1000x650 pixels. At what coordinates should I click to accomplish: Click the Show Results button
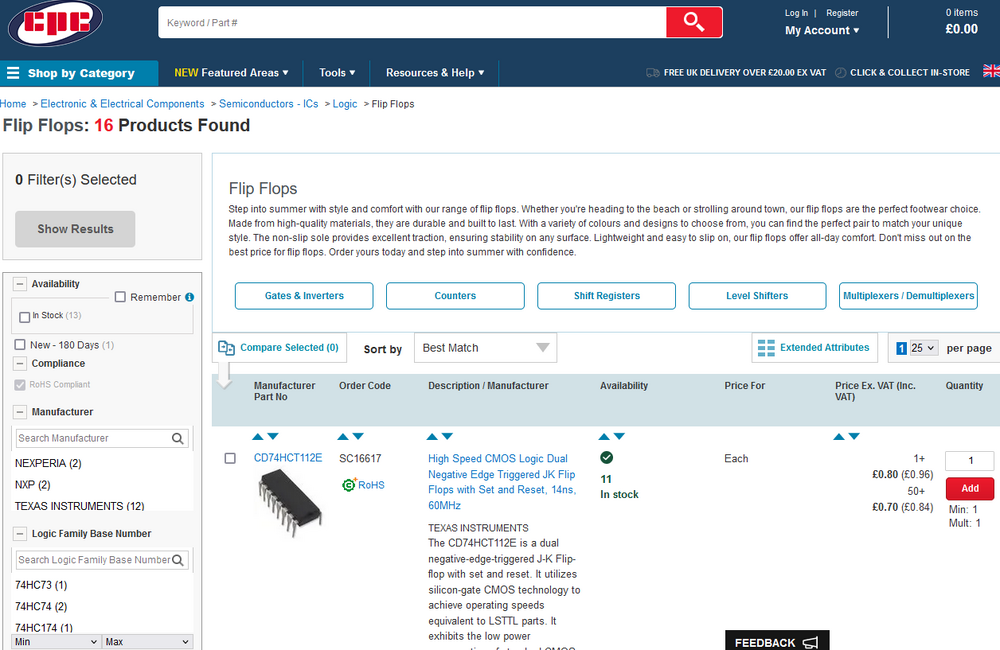coord(75,229)
